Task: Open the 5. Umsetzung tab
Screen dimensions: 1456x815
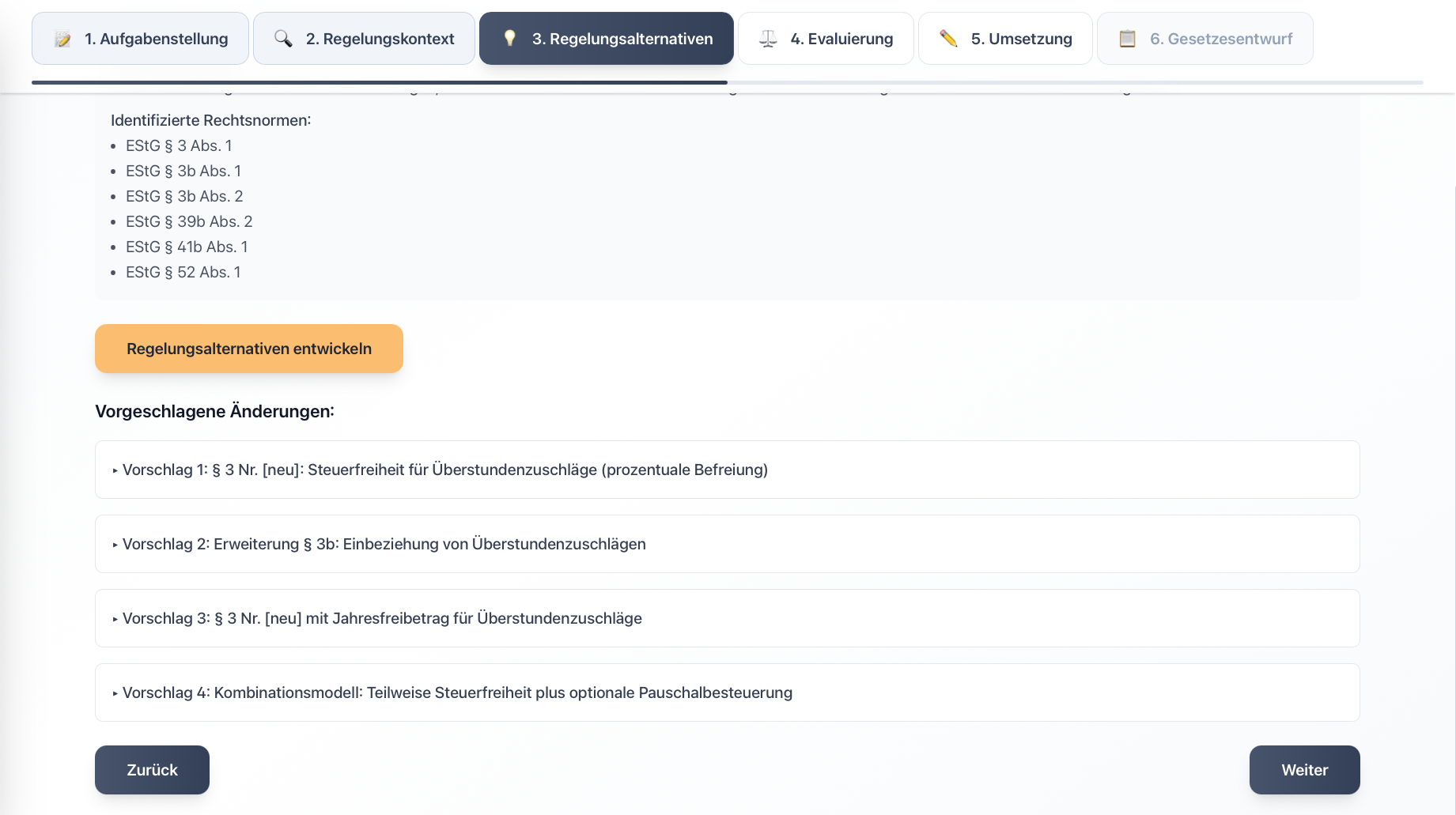Action: pyautogui.click(x=1005, y=38)
